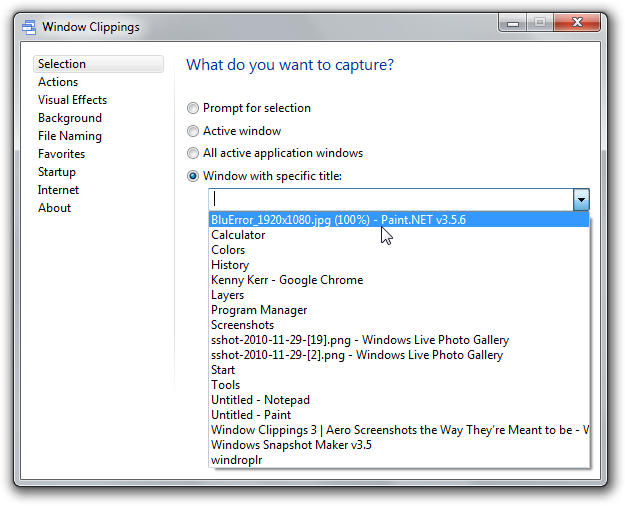
Task: Select the Prompt for selection radio button
Action: (x=193, y=108)
